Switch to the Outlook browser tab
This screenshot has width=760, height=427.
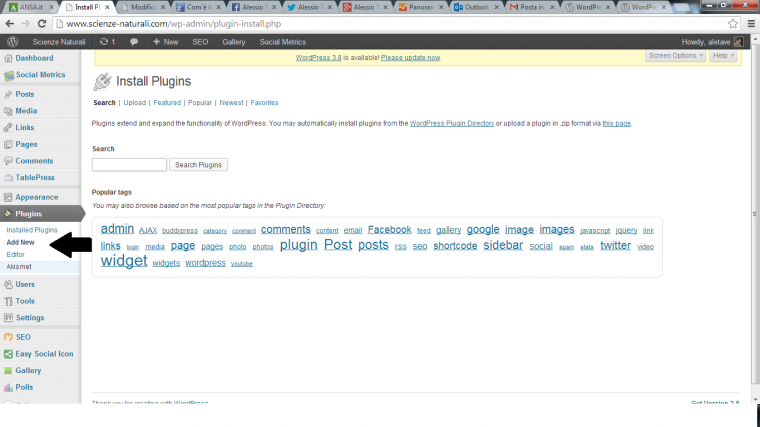point(476,7)
